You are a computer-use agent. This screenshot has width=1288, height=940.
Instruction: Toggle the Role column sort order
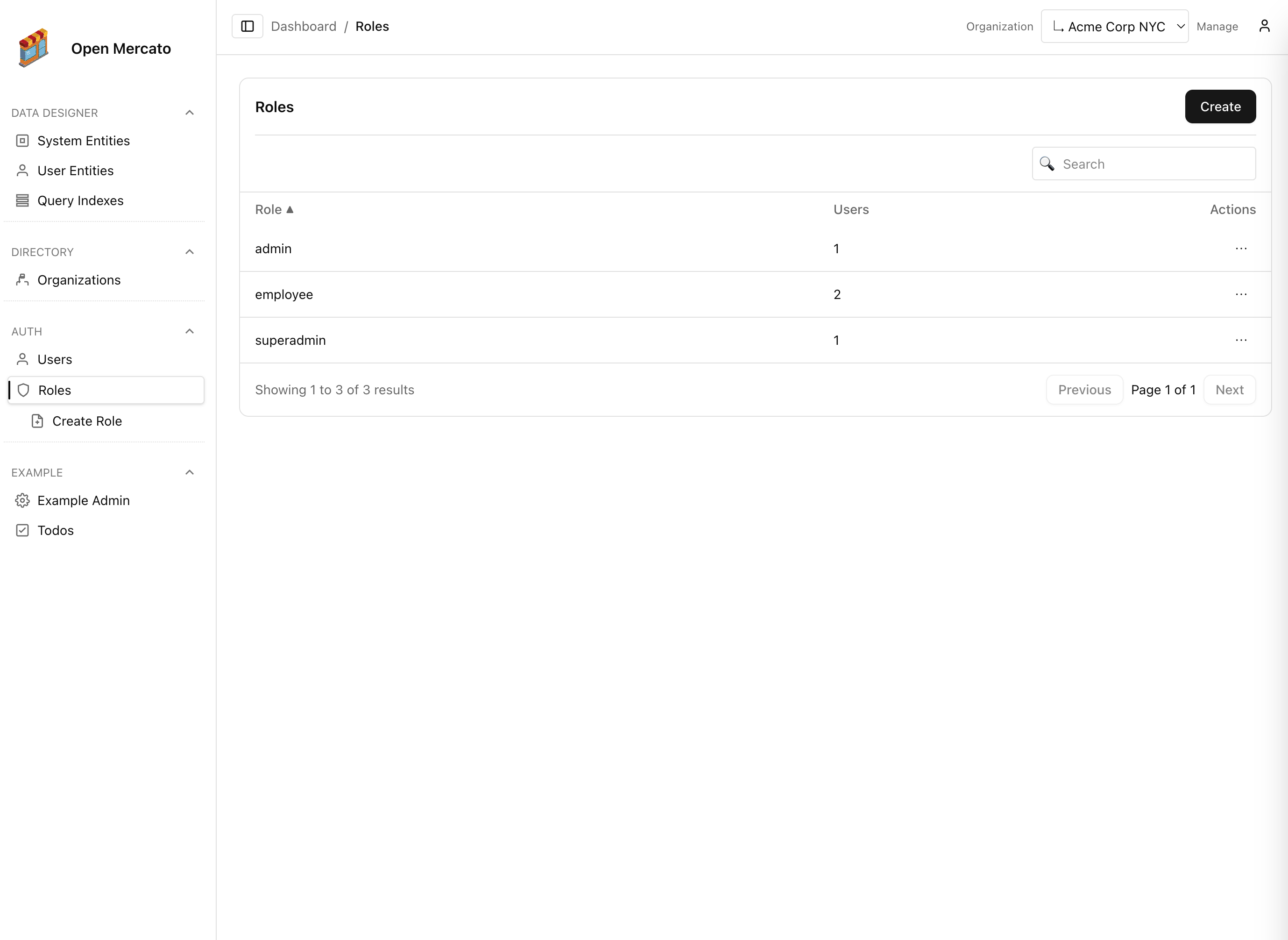(275, 209)
